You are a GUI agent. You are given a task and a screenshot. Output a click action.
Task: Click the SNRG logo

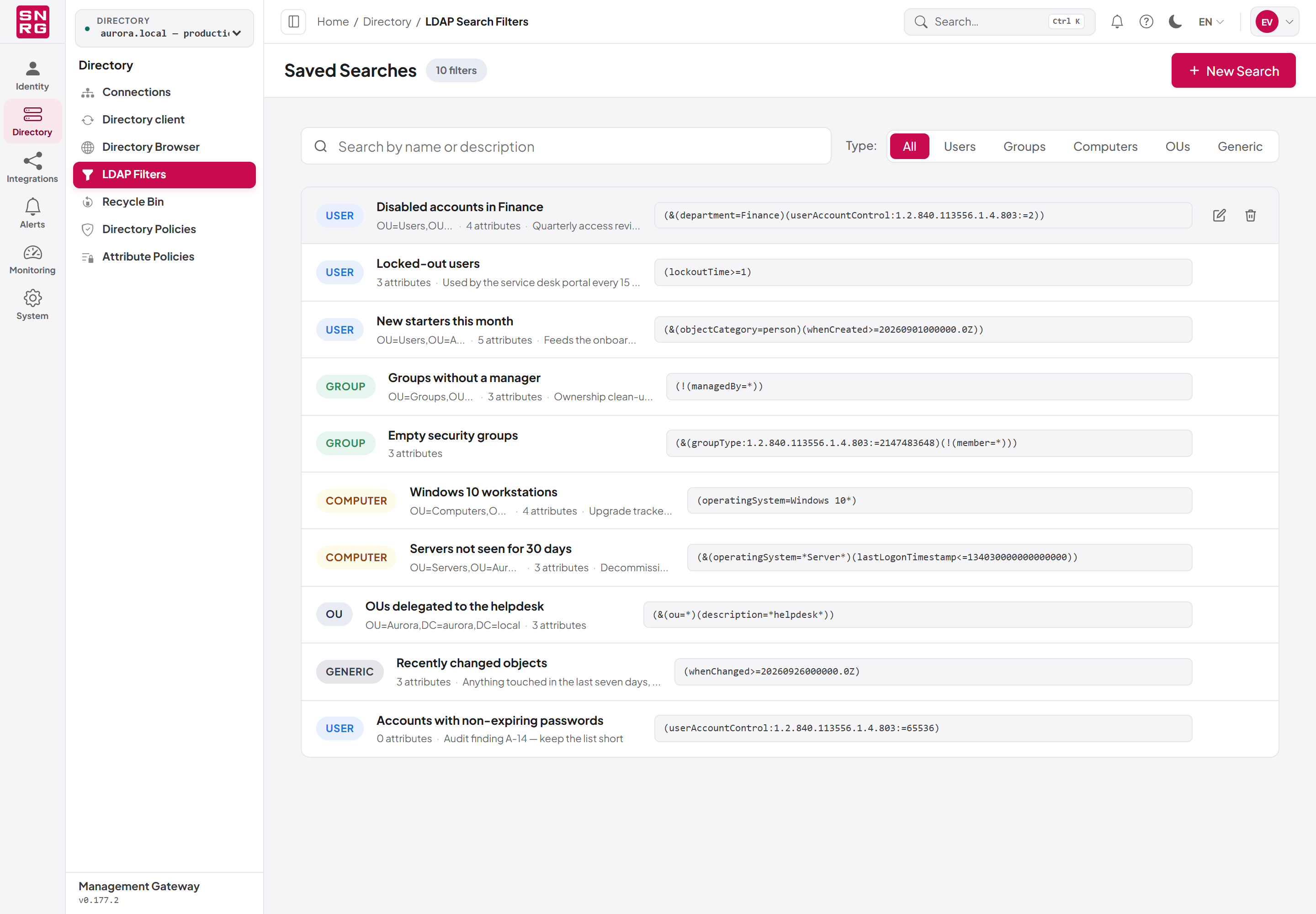pyautogui.click(x=32, y=22)
